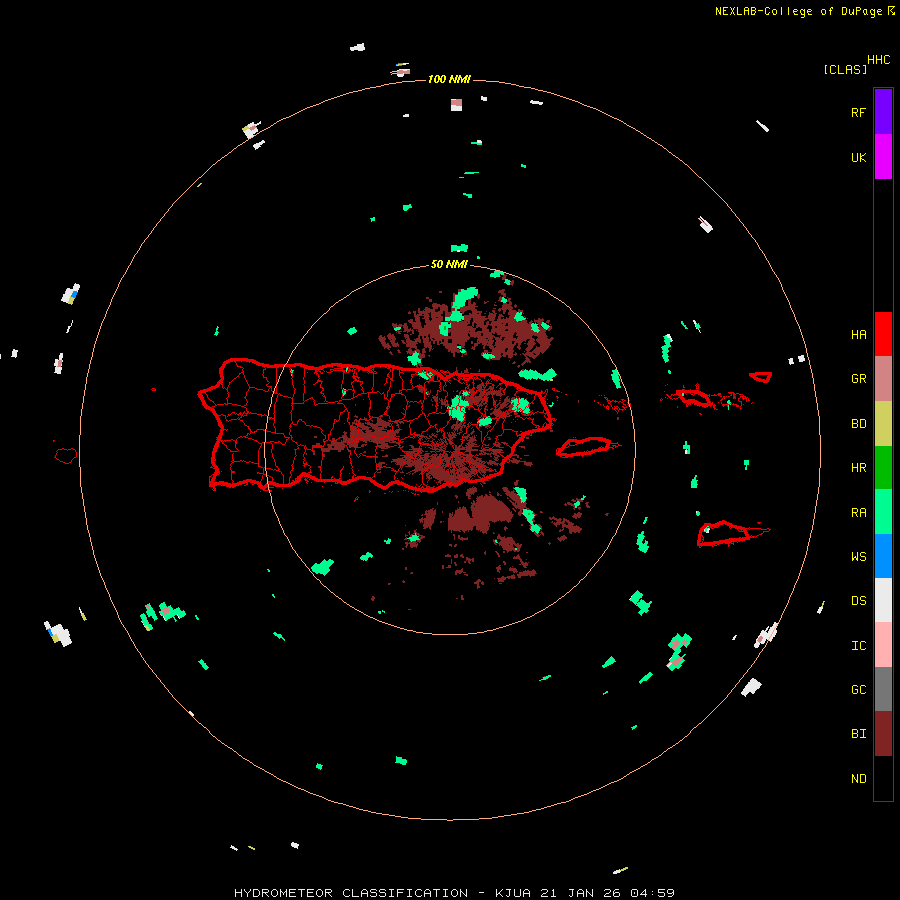900x900 pixels.
Task: Click the HR dark green legend swatch
Action: click(883, 468)
